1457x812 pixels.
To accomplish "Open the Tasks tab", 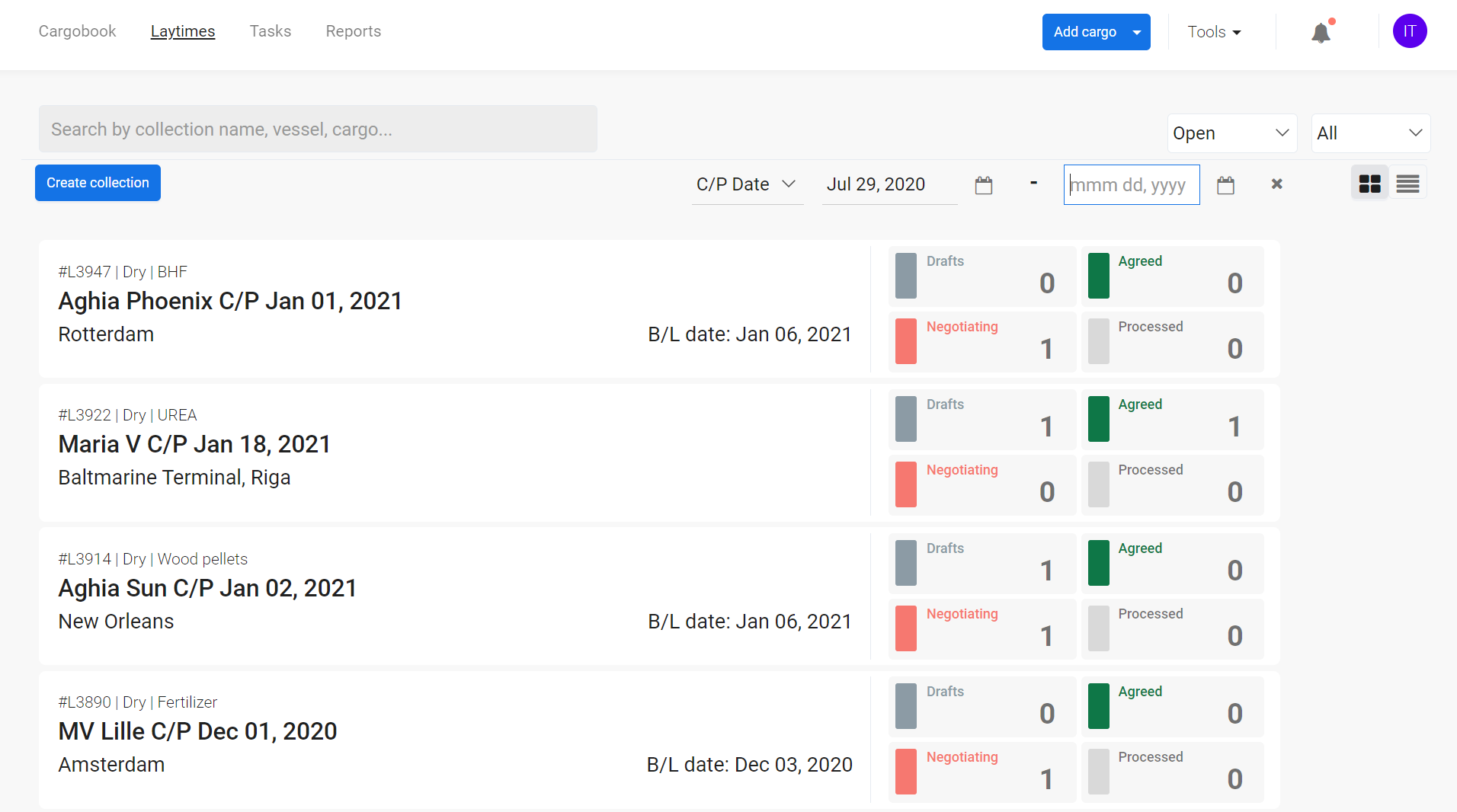I will 270,31.
